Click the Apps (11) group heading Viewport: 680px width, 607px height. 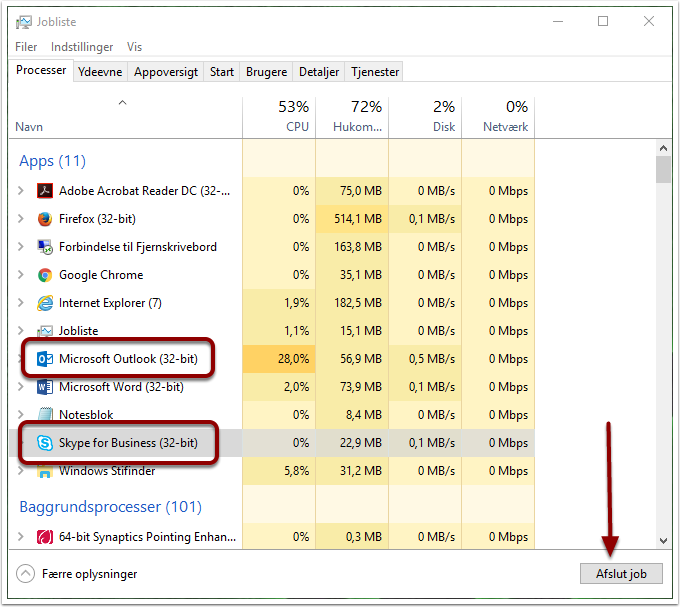point(52,161)
